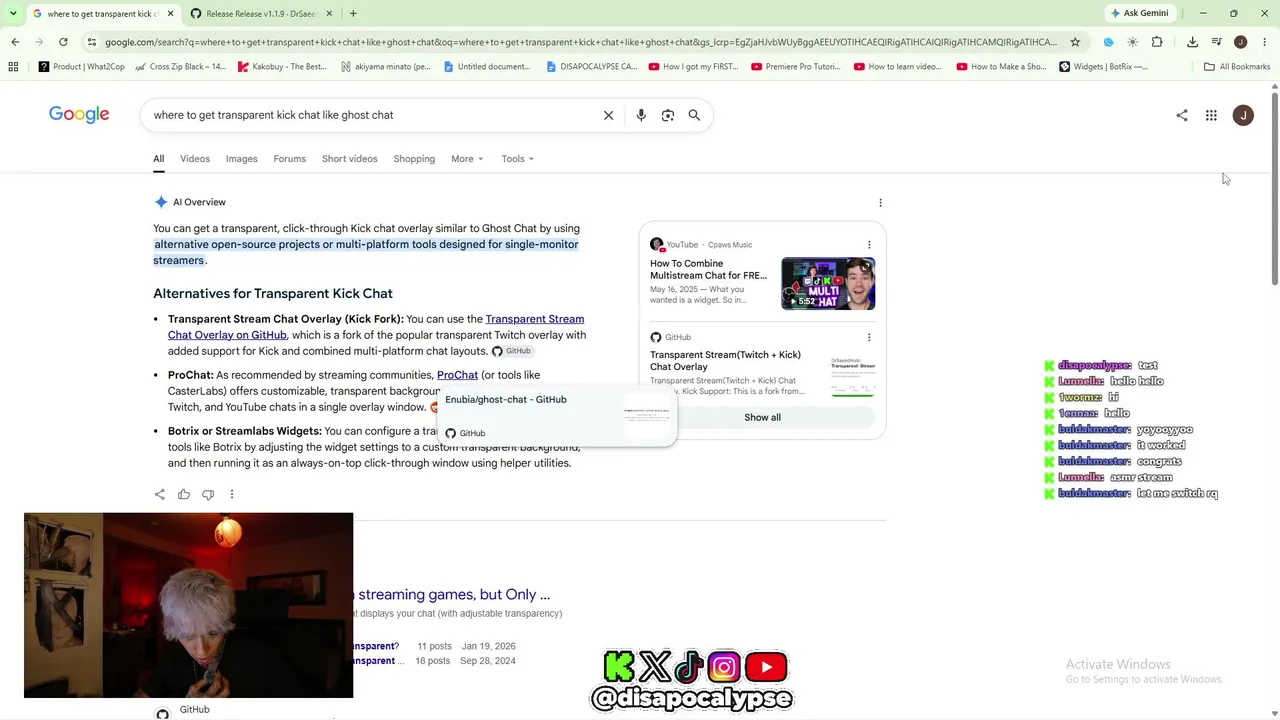Open more options below AI Overview
This screenshot has height=720, width=1280.
[x=232, y=494]
